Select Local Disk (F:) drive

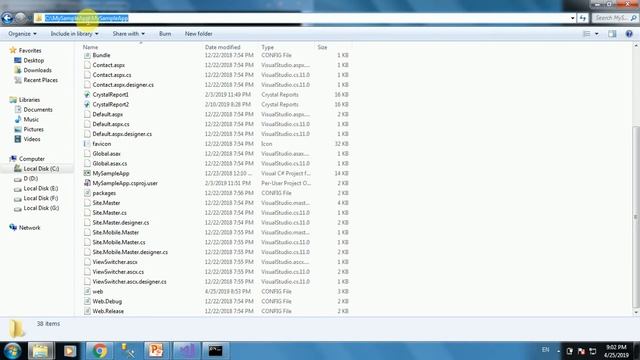coord(41,198)
